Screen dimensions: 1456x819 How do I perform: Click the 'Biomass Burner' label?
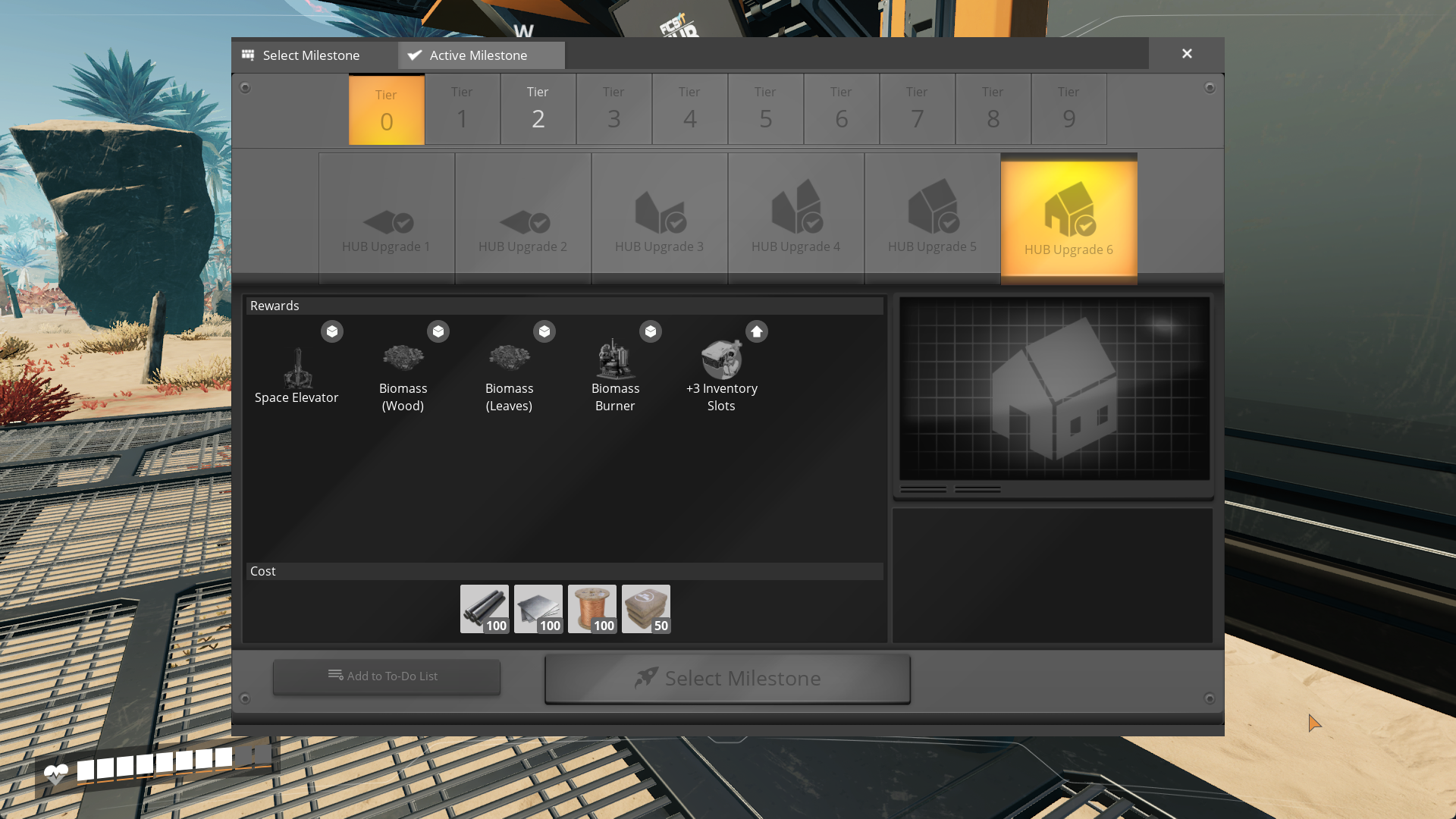click(x=615, y=397)
